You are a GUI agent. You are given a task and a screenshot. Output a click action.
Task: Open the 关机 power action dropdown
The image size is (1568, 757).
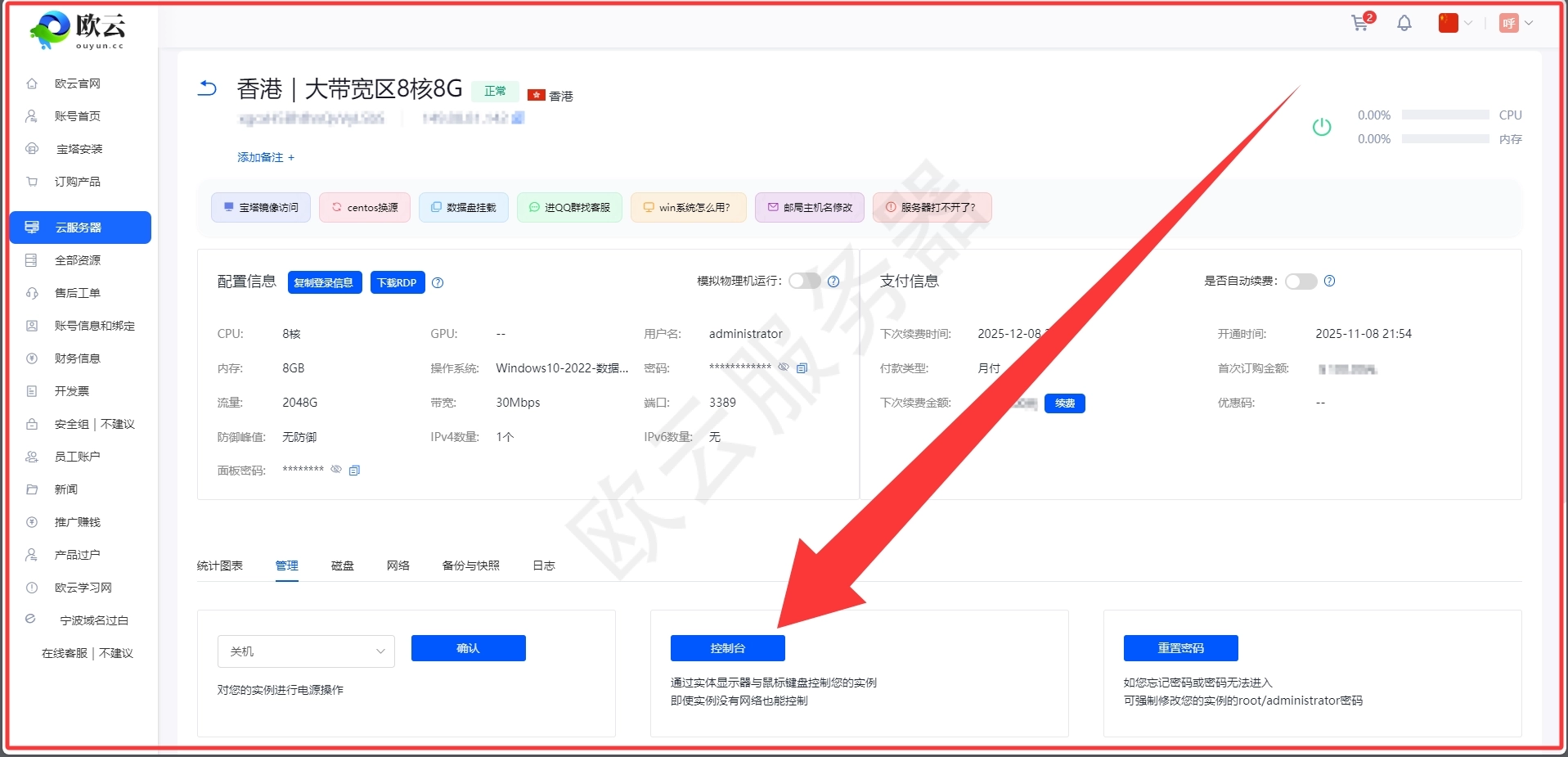pyautogui.click(x=306, y=651)
